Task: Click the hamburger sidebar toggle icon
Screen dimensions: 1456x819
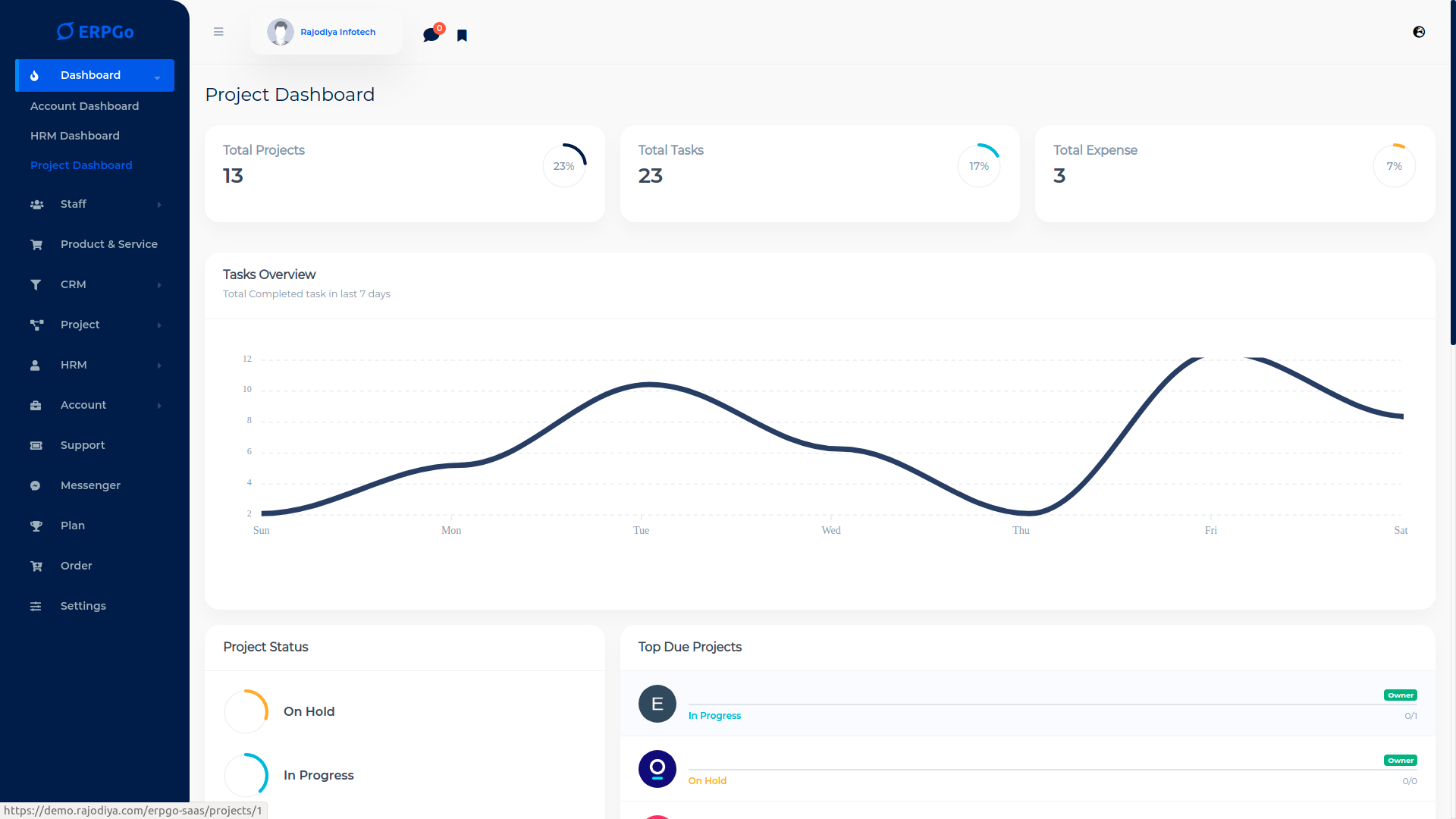Action: [x=218, y=32]
